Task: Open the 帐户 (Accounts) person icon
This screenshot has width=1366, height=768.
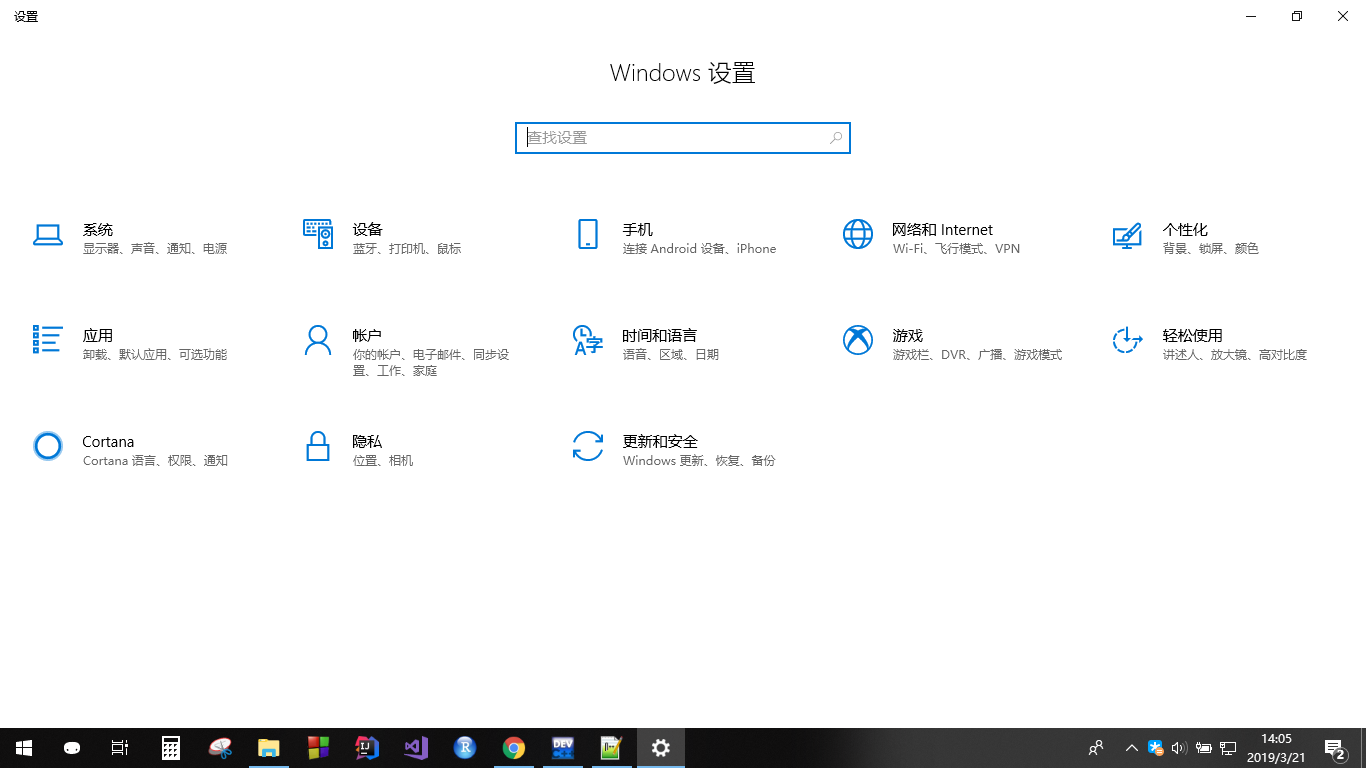Action: (318, 340)
